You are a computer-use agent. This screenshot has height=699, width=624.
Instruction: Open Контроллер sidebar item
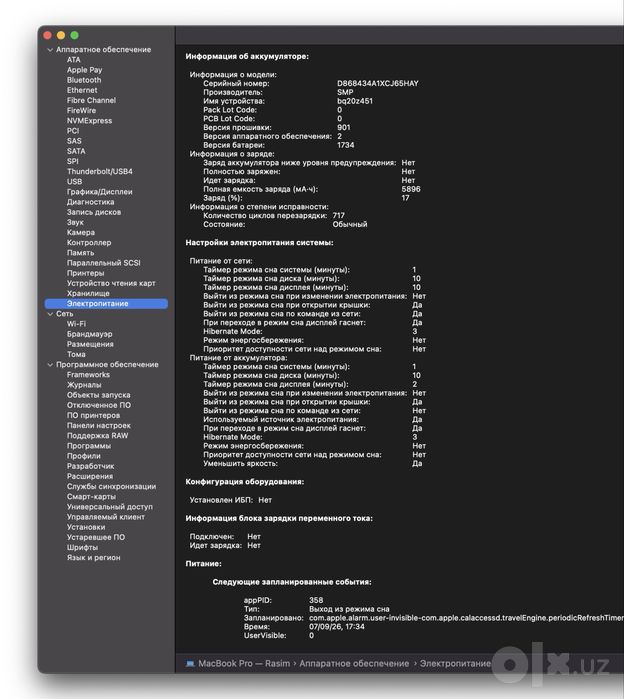click(89, 243)
